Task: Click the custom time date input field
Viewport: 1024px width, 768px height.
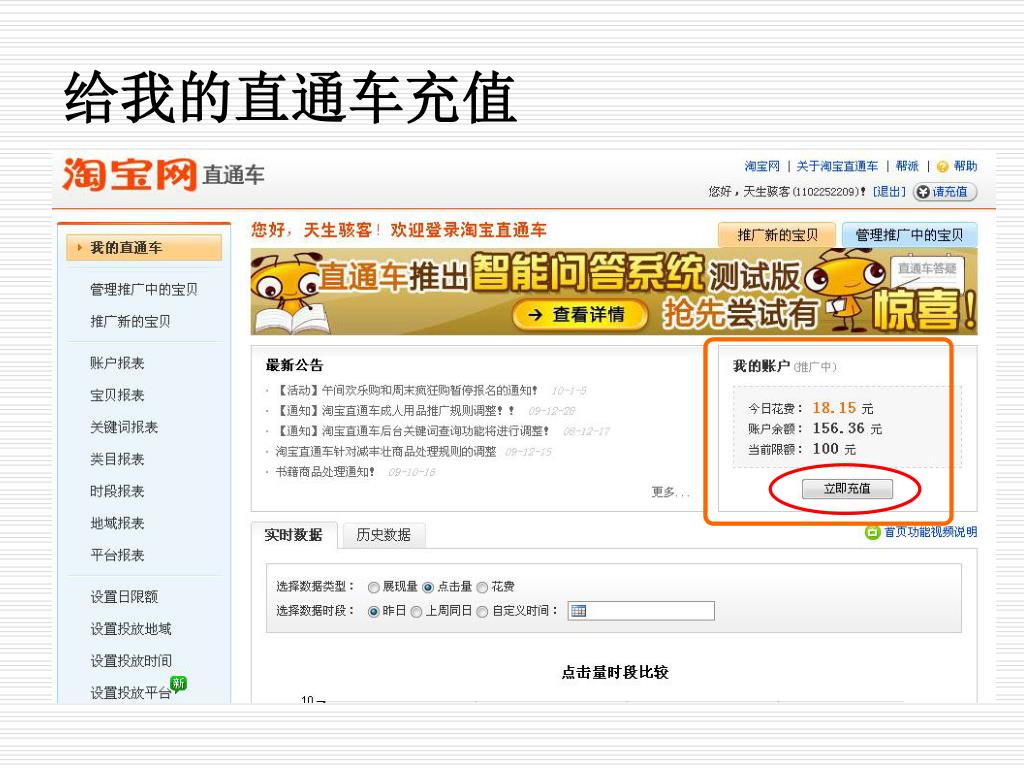Action: click(x=641, y=611)
